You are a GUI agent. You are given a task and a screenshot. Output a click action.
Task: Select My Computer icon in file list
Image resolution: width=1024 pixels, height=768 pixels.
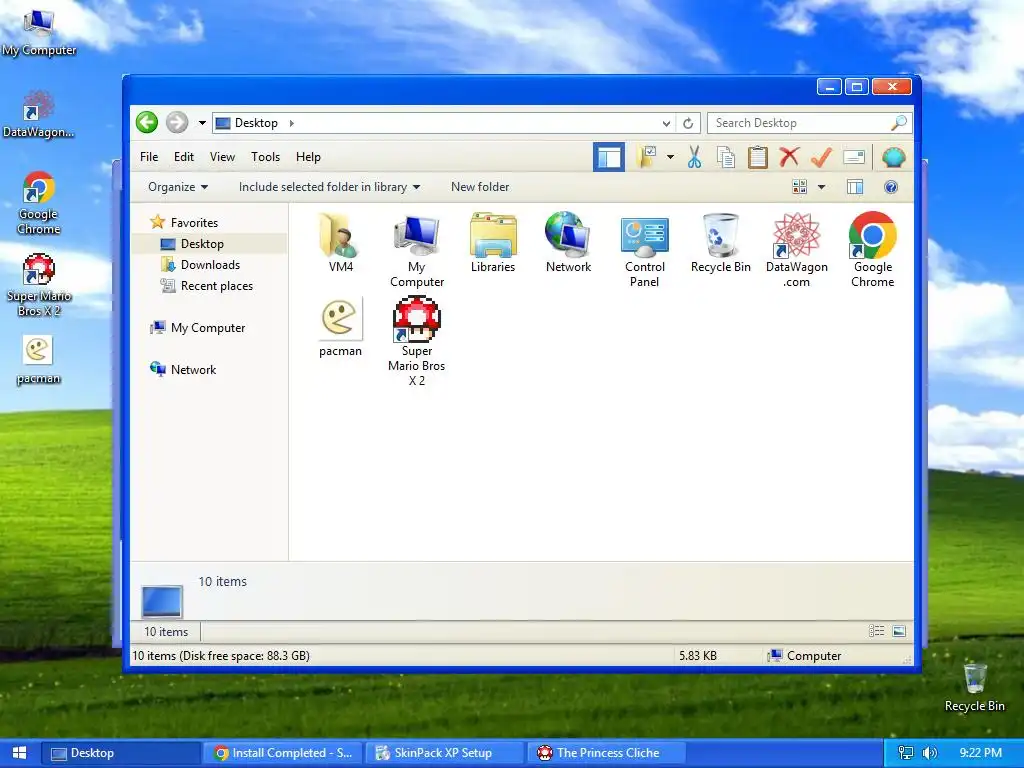point(417,250)
